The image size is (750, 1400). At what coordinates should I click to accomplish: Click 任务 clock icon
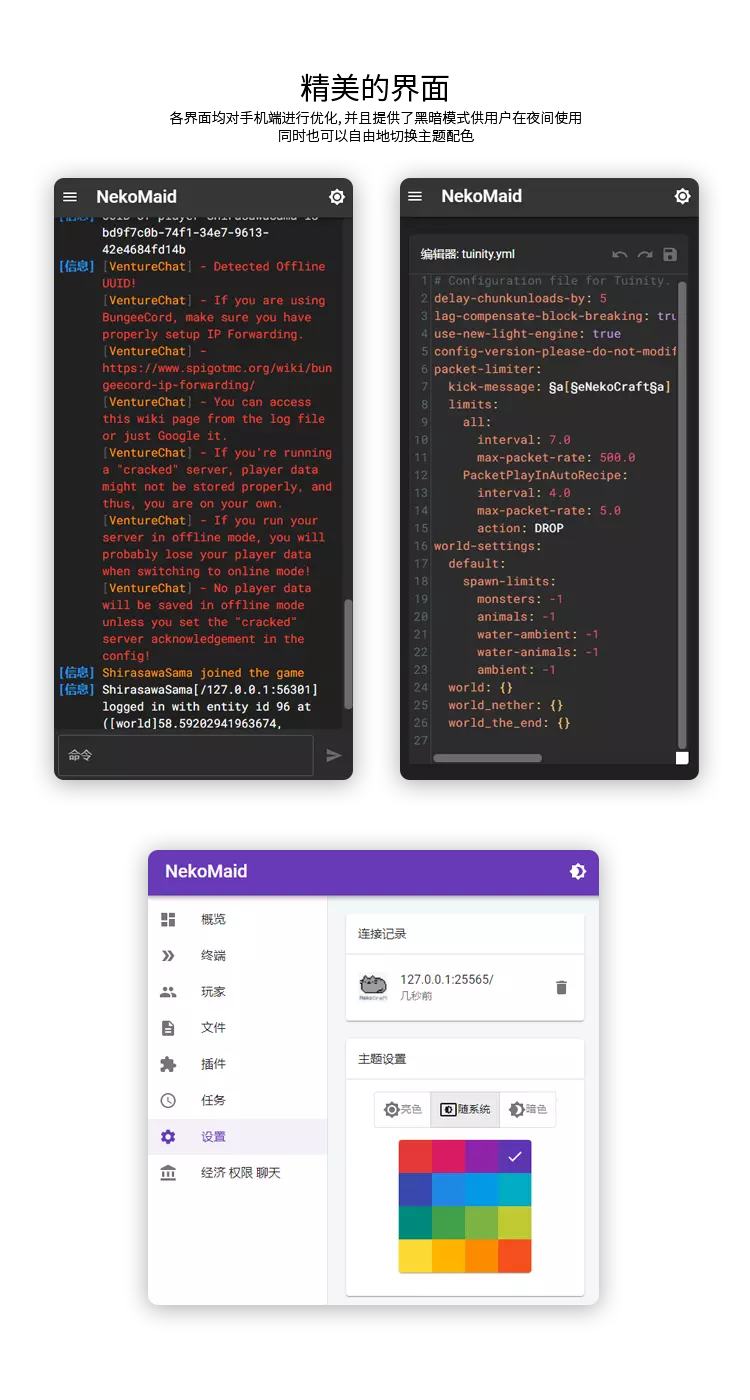168,1100
